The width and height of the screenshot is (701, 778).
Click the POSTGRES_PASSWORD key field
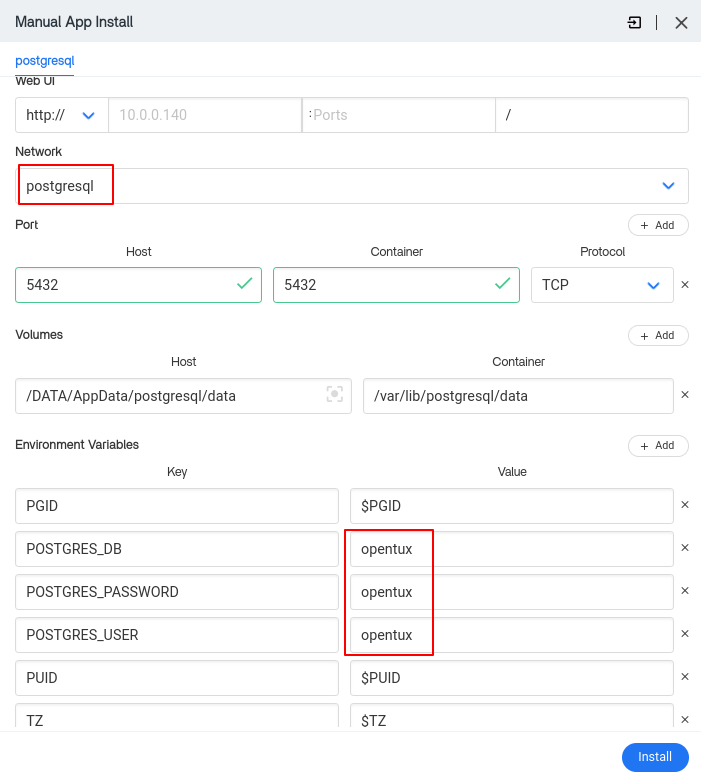pos(177,592)
